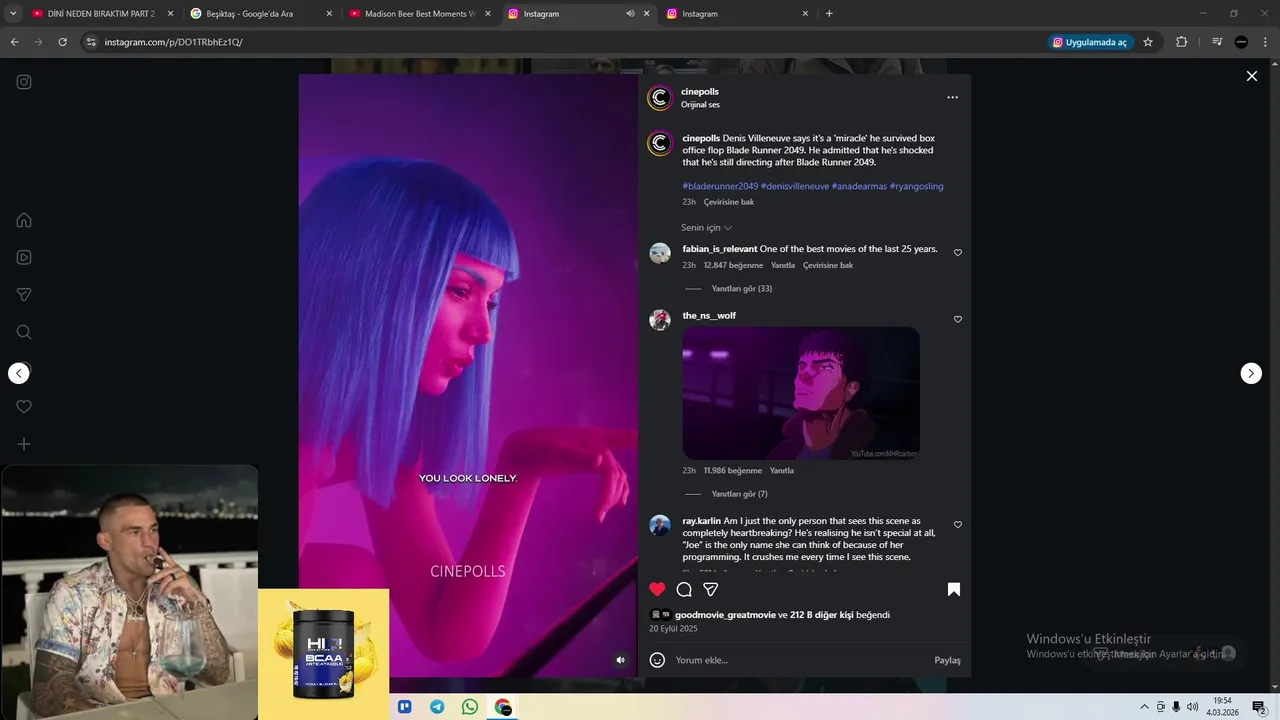
Task: Mute audio on the playing Instagram tab
Action: 630,14
